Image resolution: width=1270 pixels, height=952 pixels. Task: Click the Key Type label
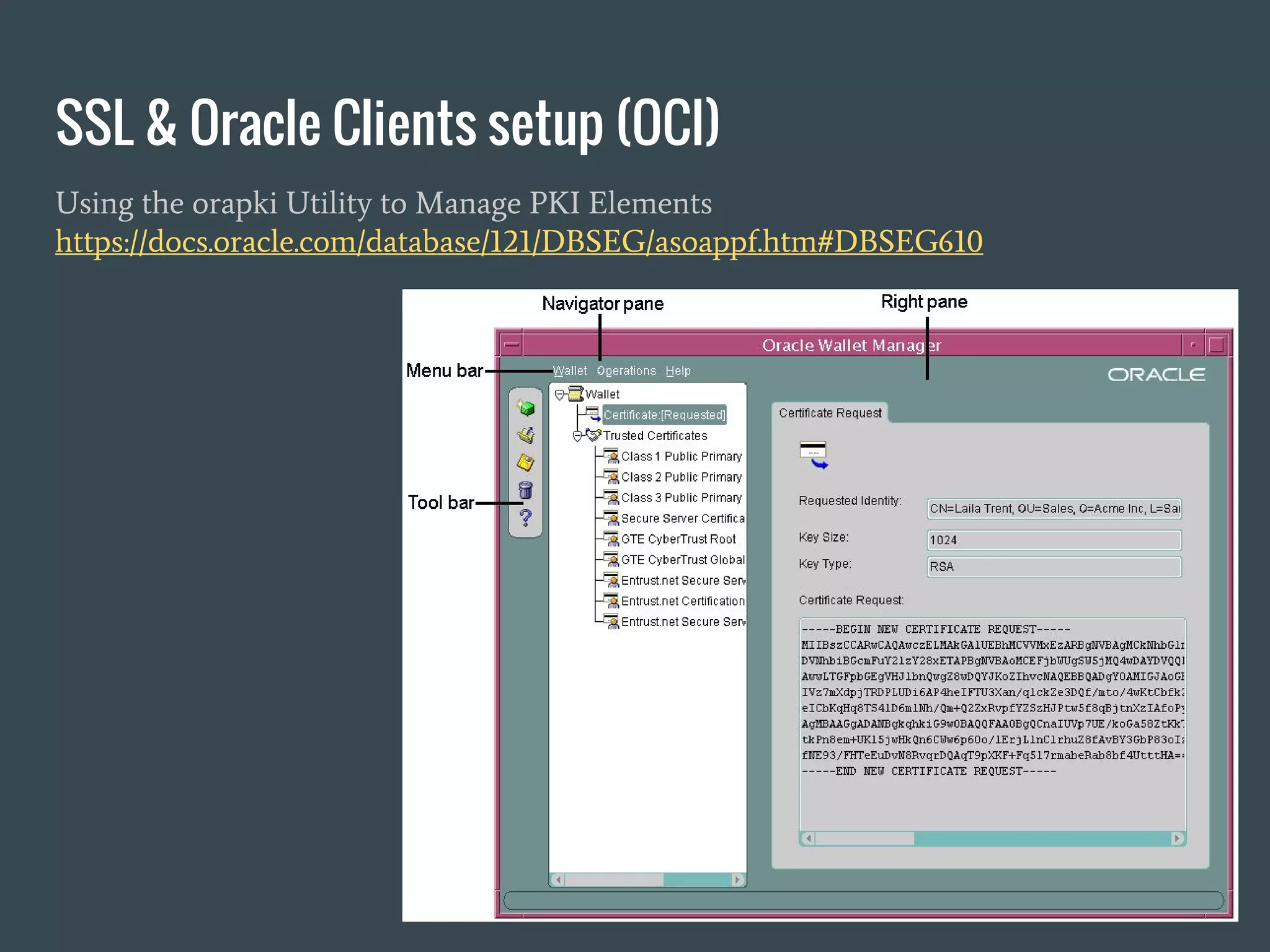tap(825, 564)
